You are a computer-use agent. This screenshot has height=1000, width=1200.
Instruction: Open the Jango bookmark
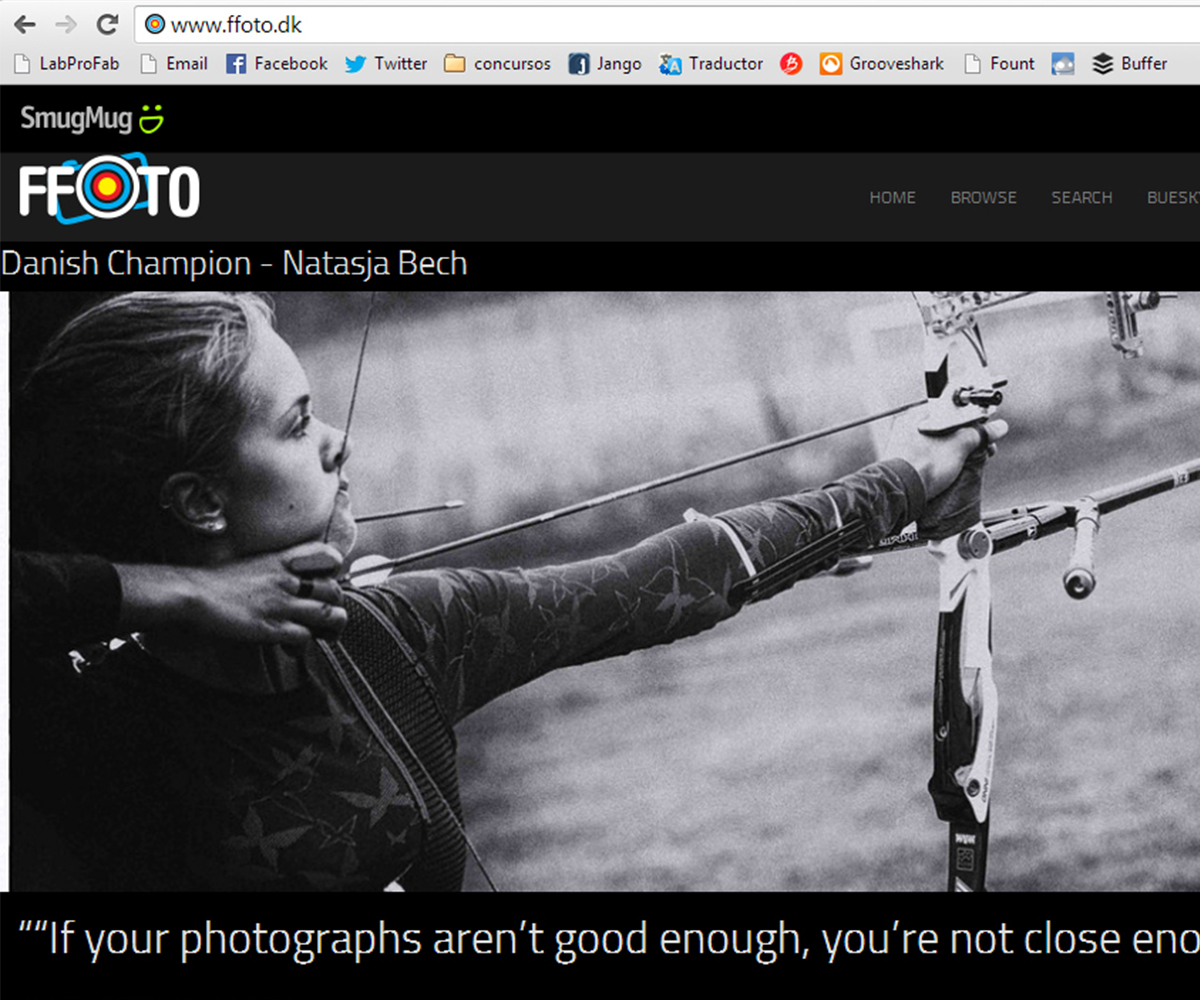coord(605,64)
